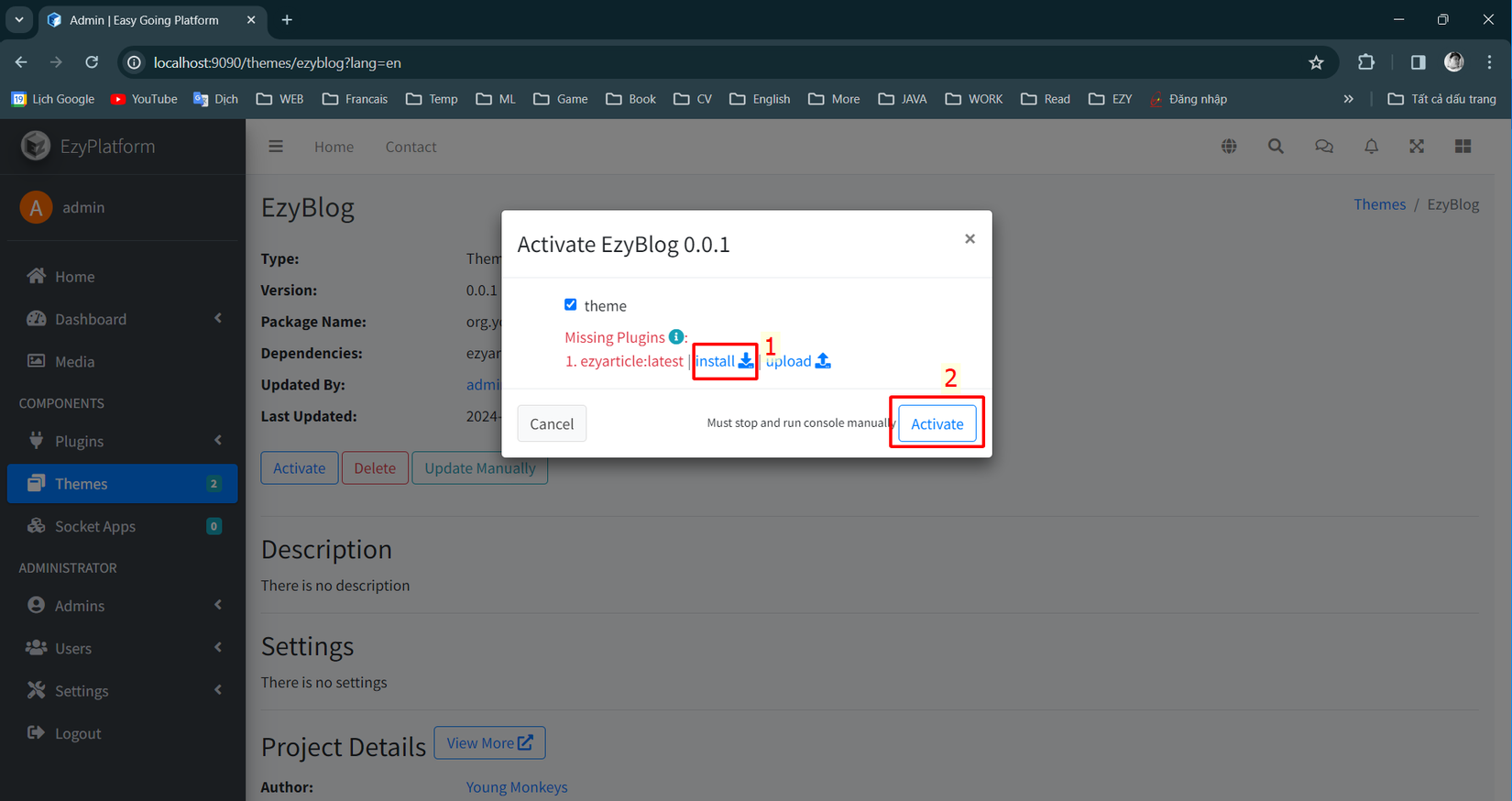Click the Missing Plugins info icon

click(x=676, y=337)
